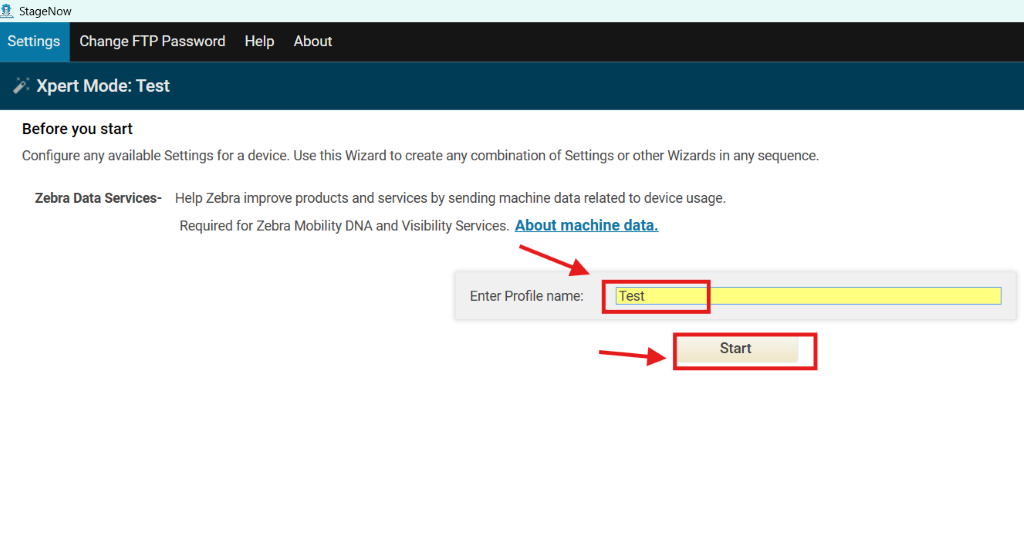
Task: Open the About menu
Action: (312, 41)
